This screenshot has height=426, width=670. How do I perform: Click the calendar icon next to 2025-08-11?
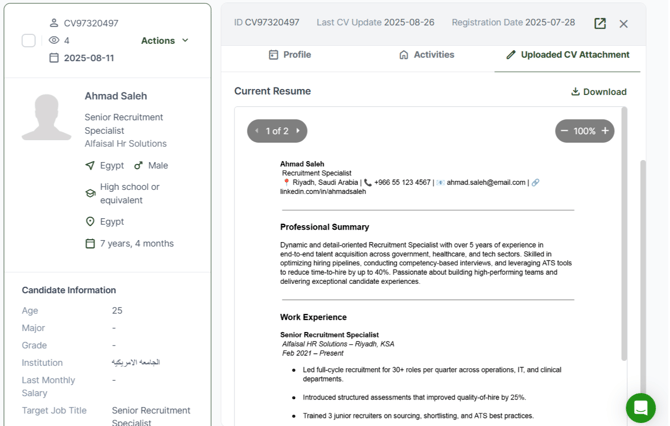click(x=54, y=58)
